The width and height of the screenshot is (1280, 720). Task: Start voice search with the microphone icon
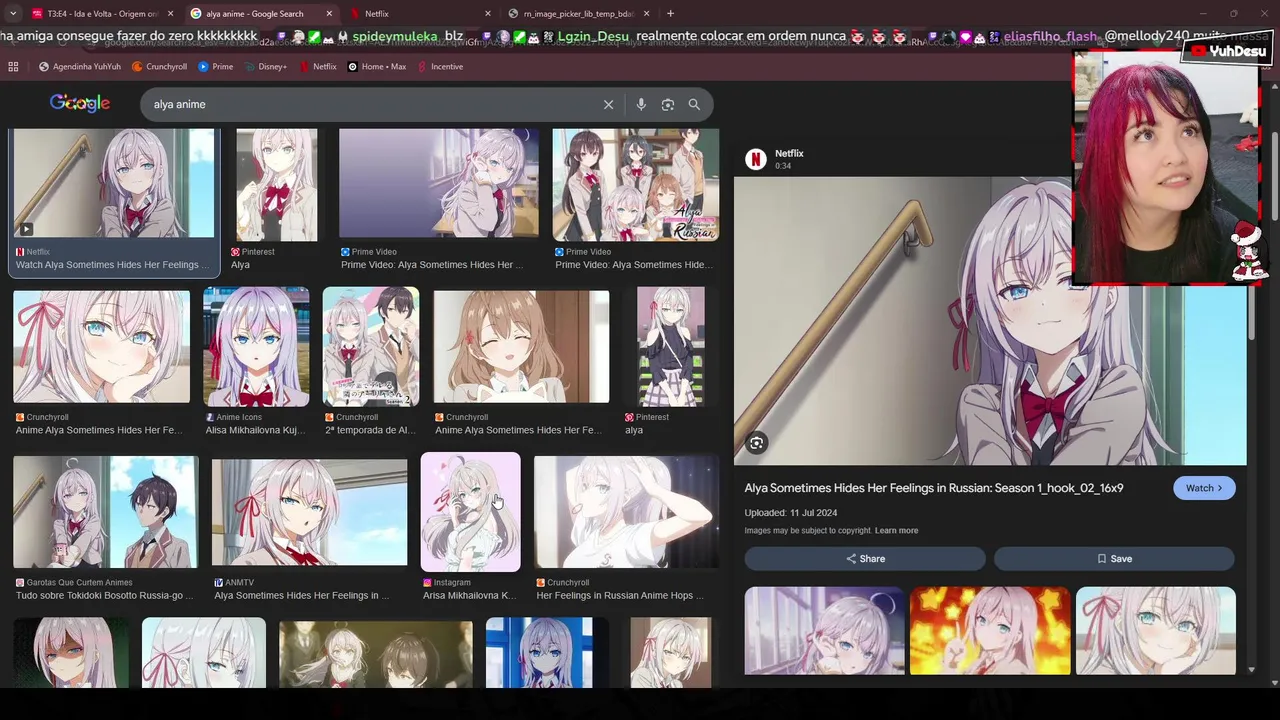pyautogui.click(x=641, y=104)
